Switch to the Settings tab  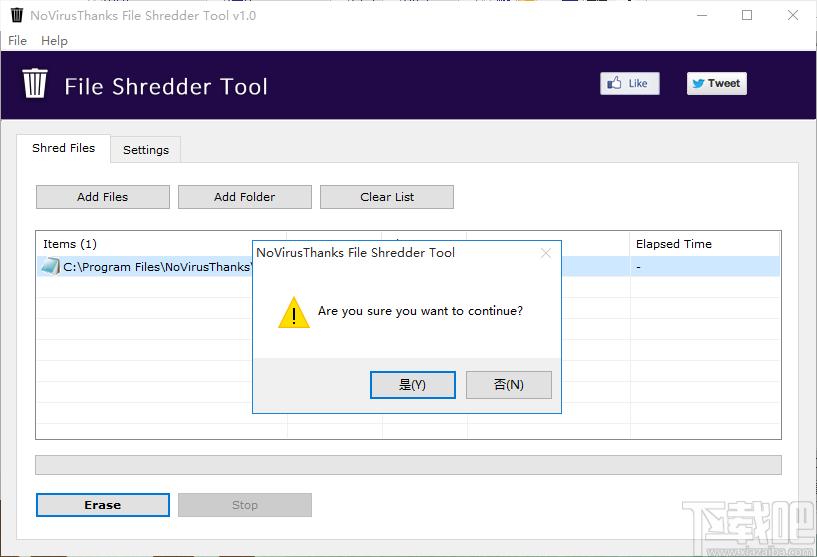146,150
